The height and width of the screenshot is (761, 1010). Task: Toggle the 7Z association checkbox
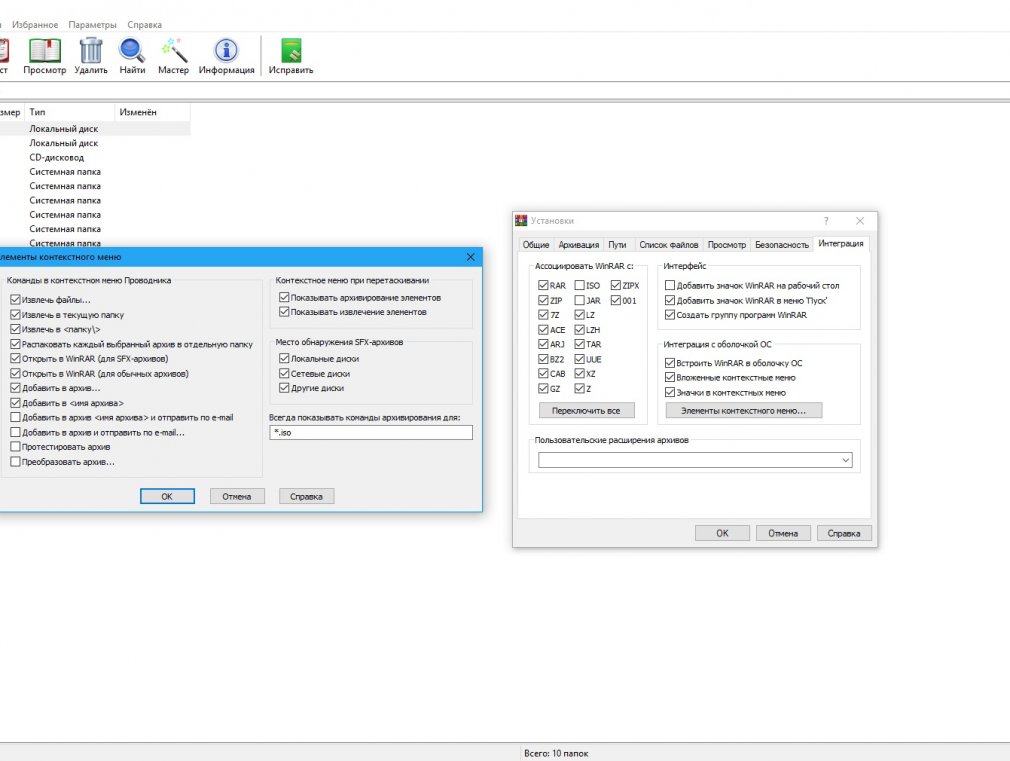pyautogui.click(x=543, y=314)
